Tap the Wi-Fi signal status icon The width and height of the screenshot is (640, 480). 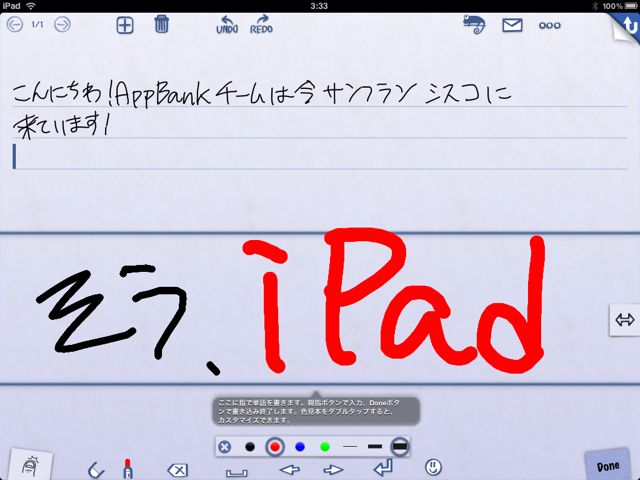pos(30,6)
